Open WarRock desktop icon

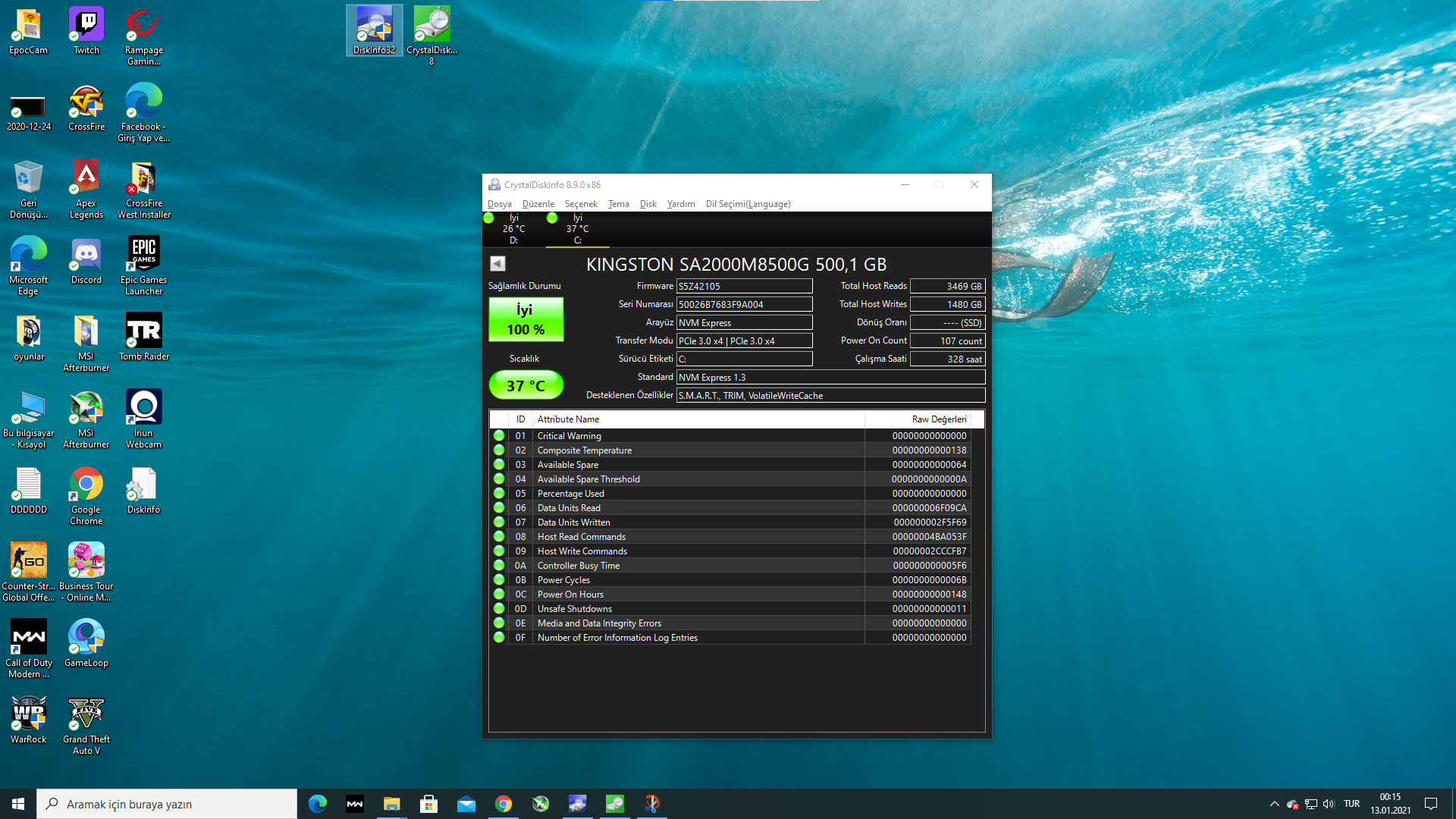point(28,721)
